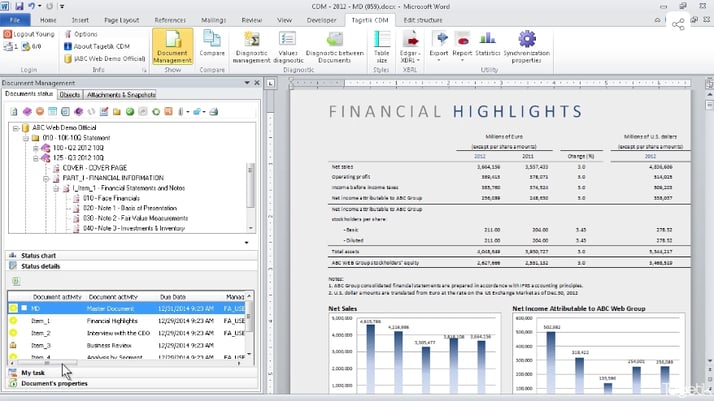Open About Tagetik CDM

[97, 46]
